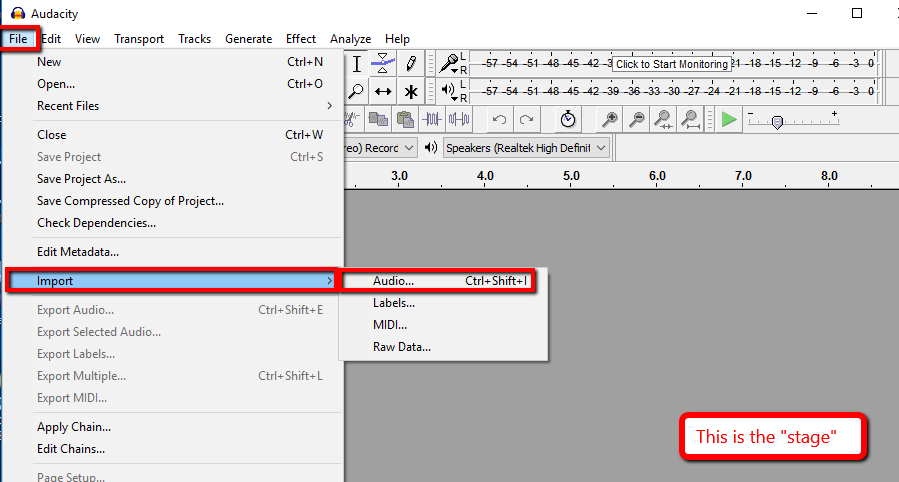The width and height of the screenshot is (899, 482).
Task: Open the View menu
Action: [87, 39]
